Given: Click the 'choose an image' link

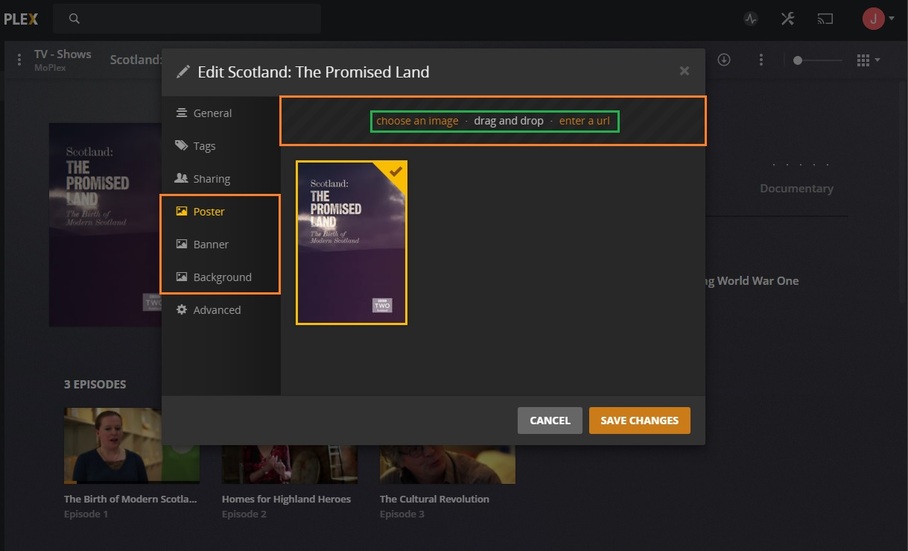Looking at the screenshot, I should (x=417, y=121).
